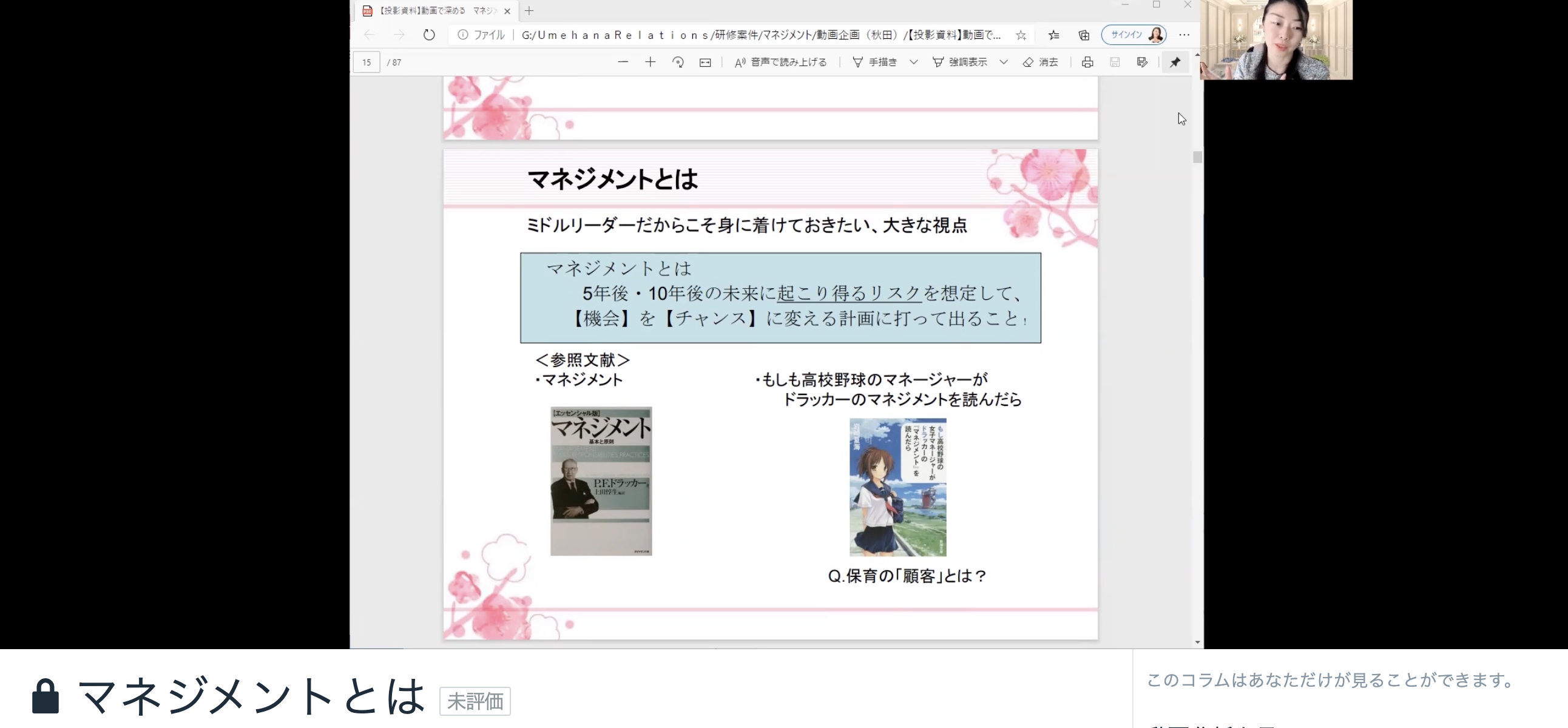Click the save-as icon in PDF toolbar
The image size is (1568, 728).
click(x=1142, y=62)
